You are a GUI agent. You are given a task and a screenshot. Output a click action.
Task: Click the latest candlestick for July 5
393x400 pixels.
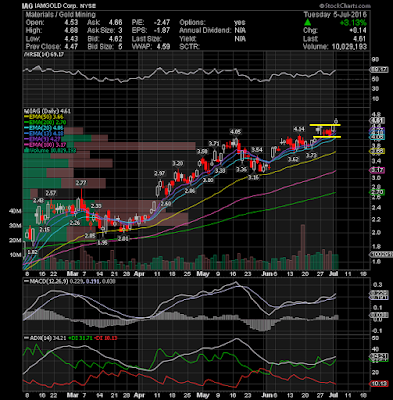[336, 121]
